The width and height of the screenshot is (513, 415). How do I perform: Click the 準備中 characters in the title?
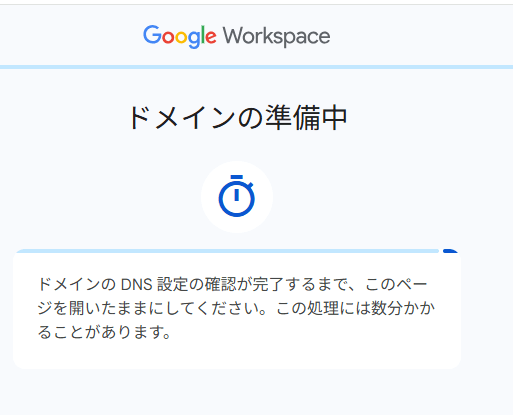pyautogui.click(x=306, y=118)
